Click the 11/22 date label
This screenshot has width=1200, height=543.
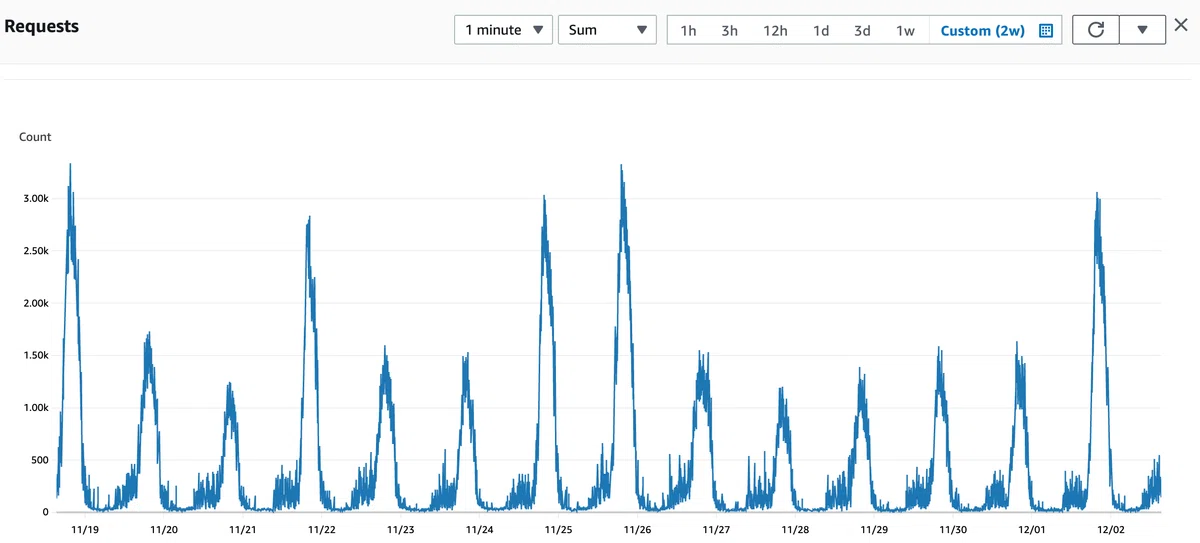pyautogui.click(x=322, y=530)
